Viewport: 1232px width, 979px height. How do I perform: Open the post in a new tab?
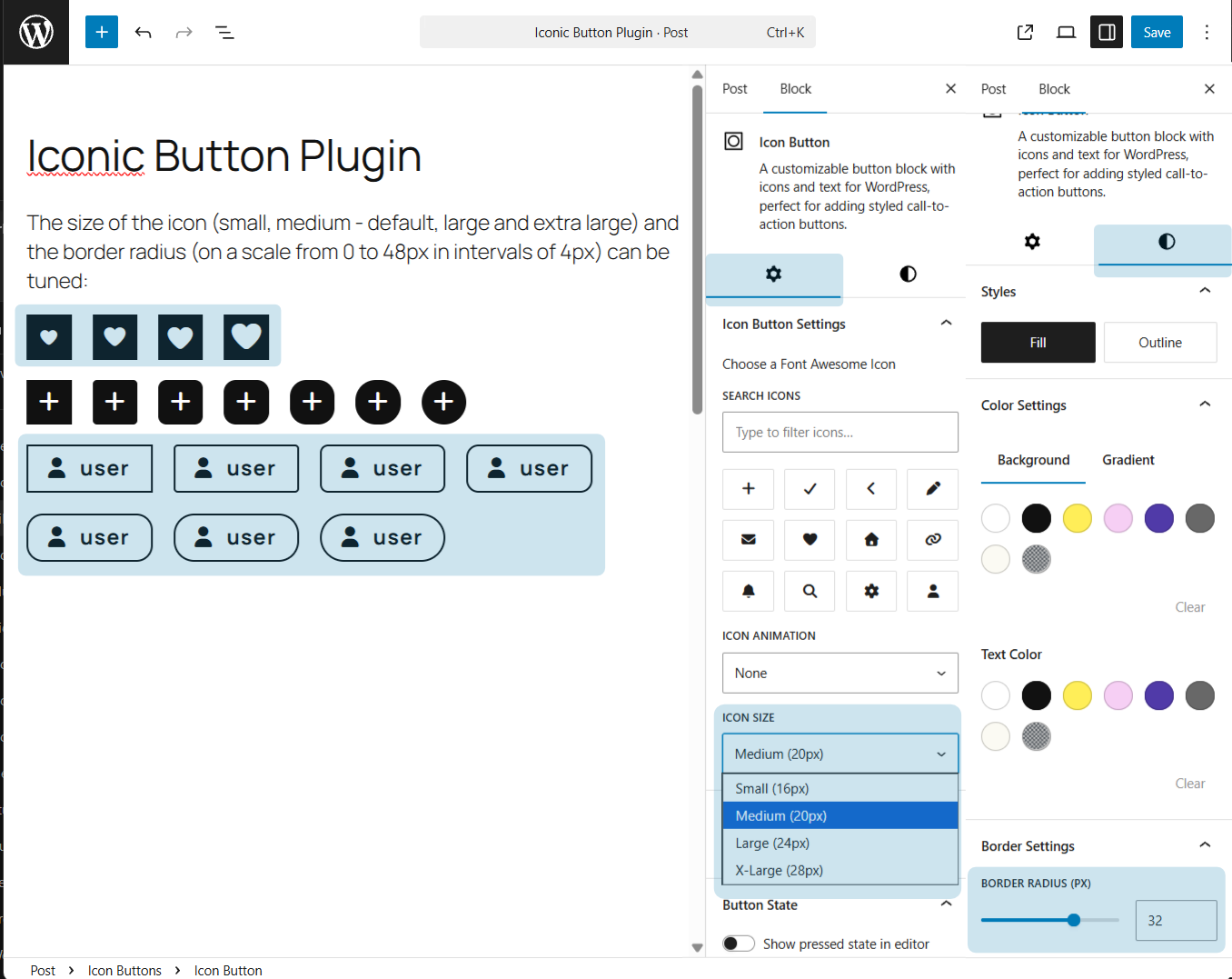tap(1025, 33)
